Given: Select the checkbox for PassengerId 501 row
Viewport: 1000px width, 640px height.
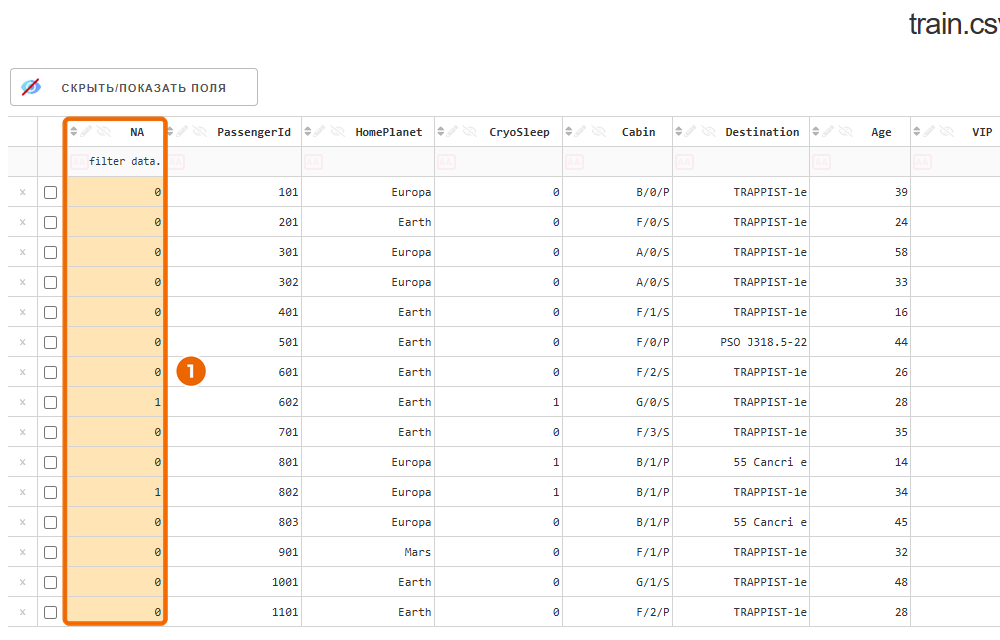Looking at the screenshot, I should tap(50, 342).
